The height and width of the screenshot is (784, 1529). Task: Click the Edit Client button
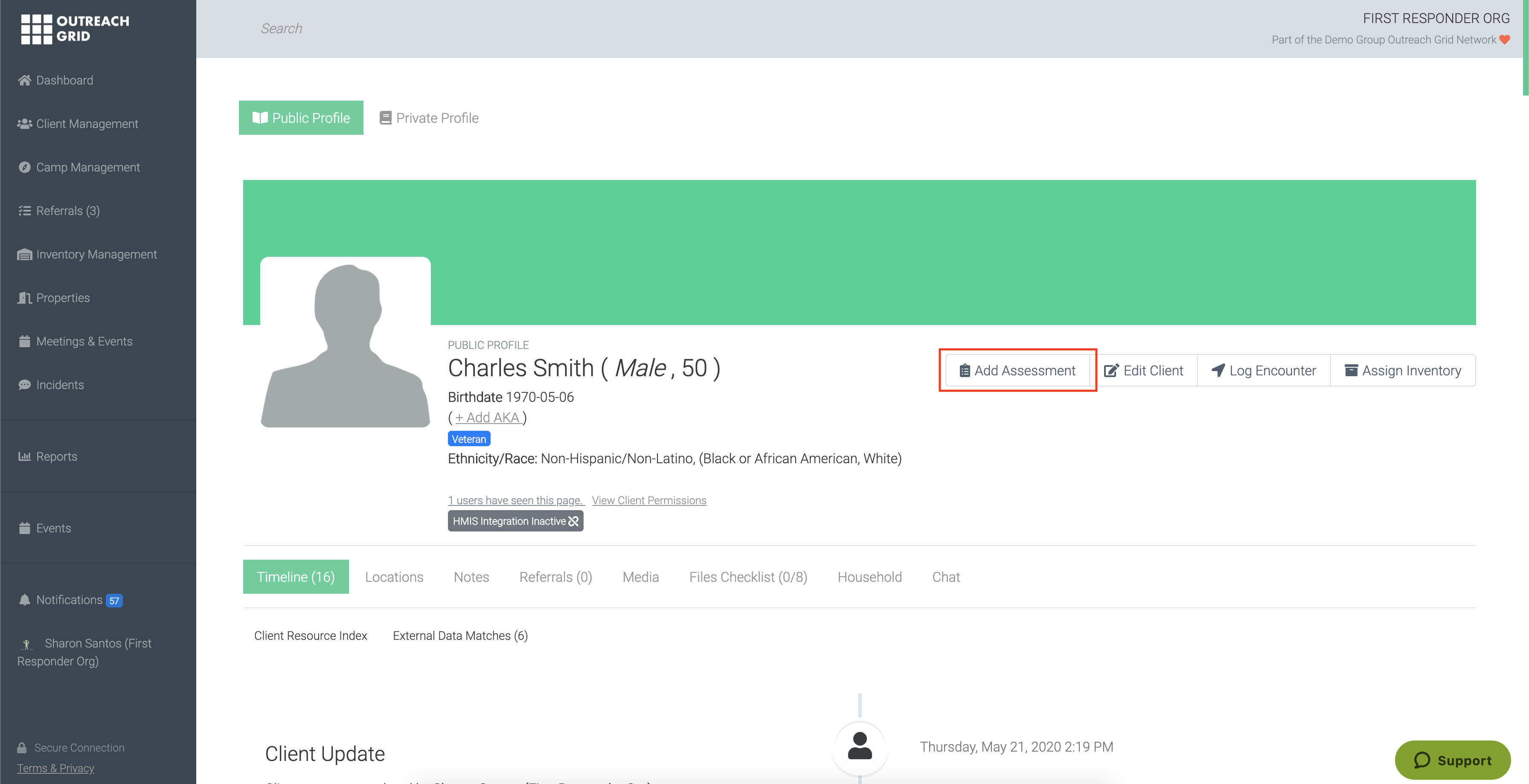[x=1144, y=370]
